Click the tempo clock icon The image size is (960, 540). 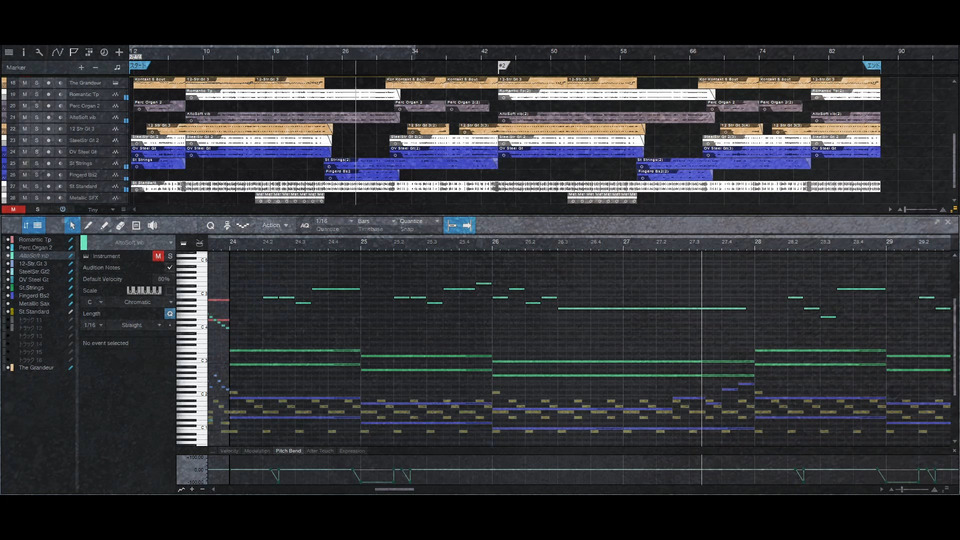click(x=104, y=53)
